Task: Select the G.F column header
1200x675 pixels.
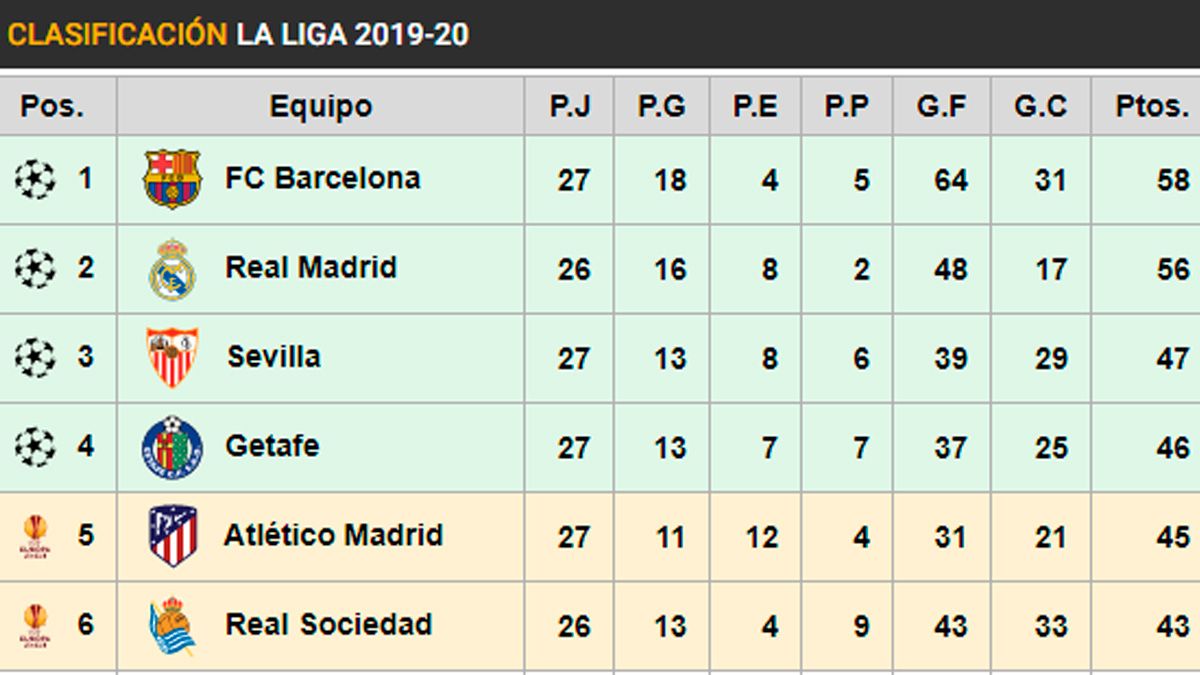Action: [x=942, y=106]
